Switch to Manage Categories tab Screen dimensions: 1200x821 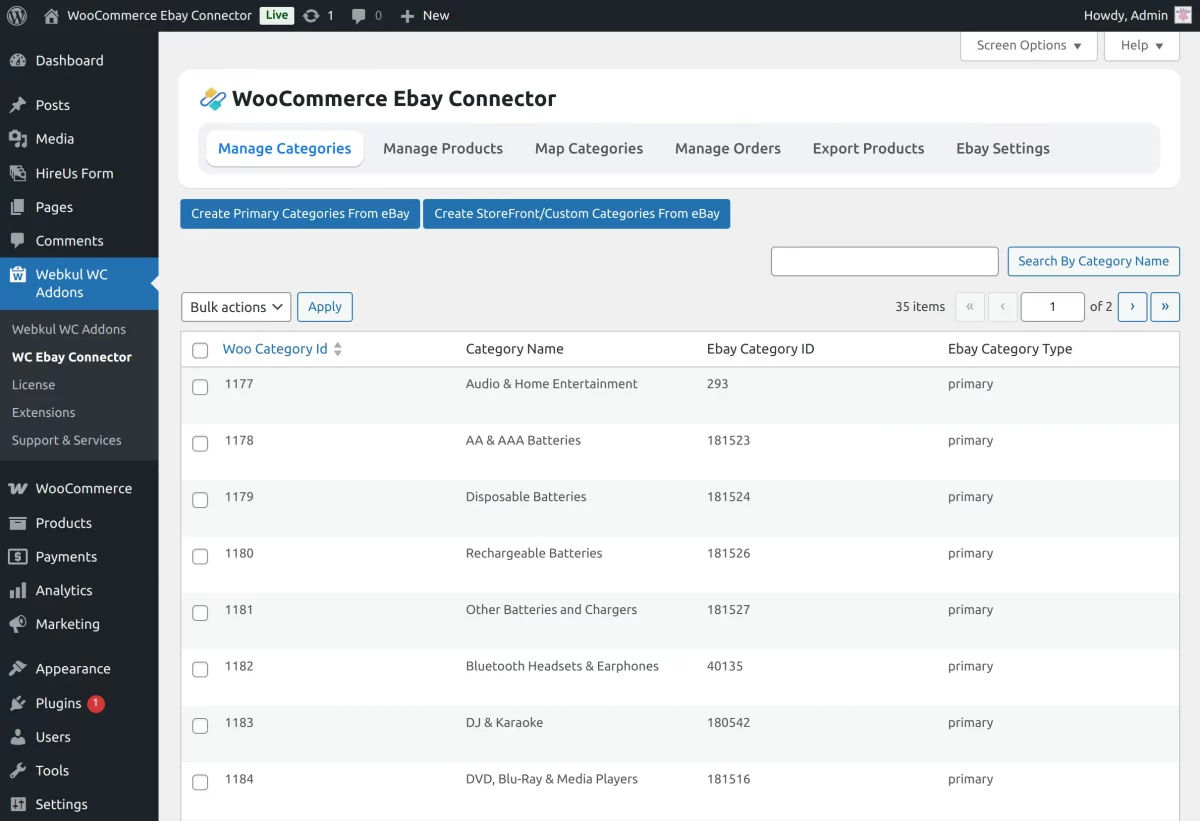tap(285, 148)
